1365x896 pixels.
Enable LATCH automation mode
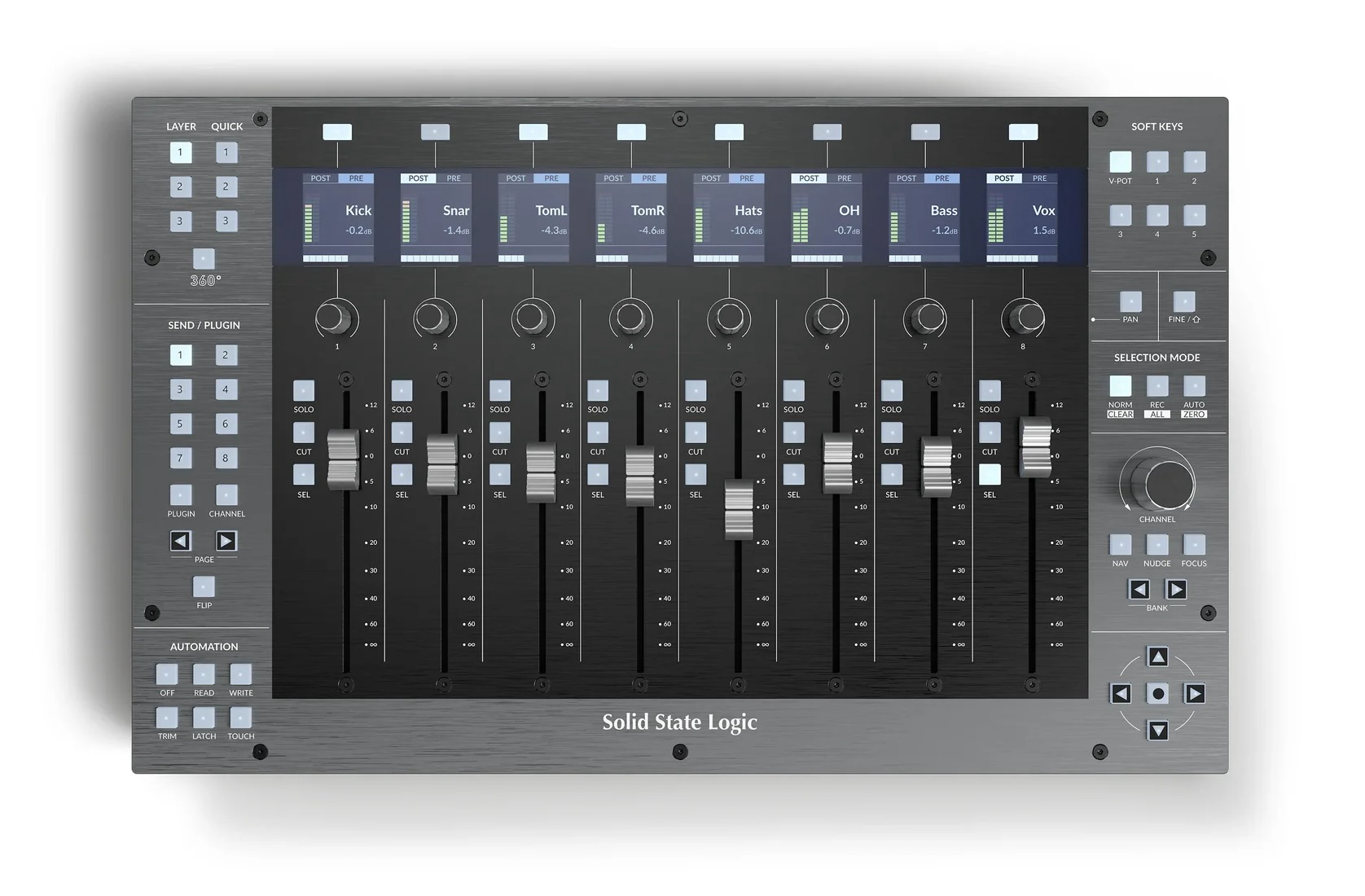click(x=204, y=717)
